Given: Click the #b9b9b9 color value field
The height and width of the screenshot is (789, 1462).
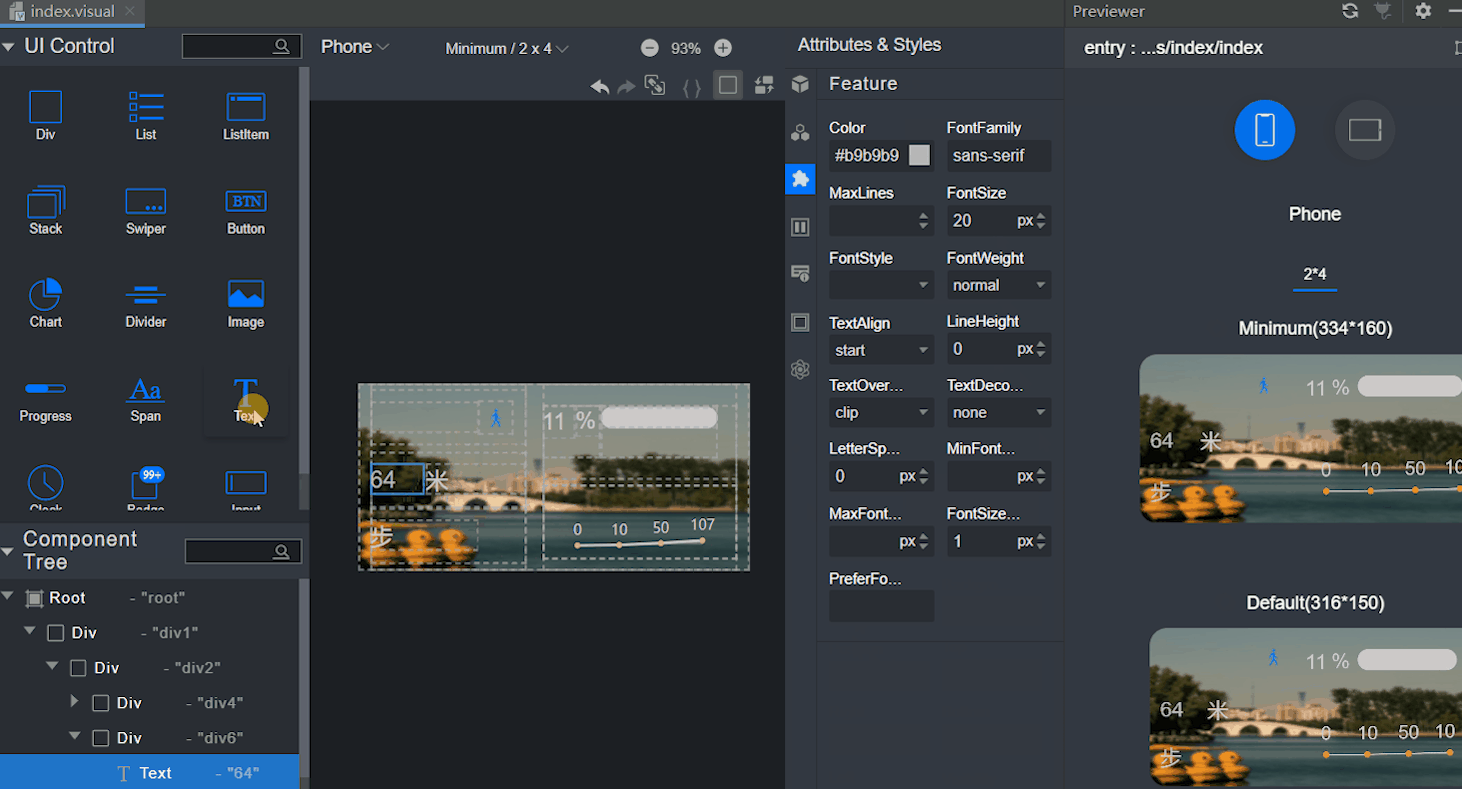Looking at the screenshot, I should click(x=866, y=155).
